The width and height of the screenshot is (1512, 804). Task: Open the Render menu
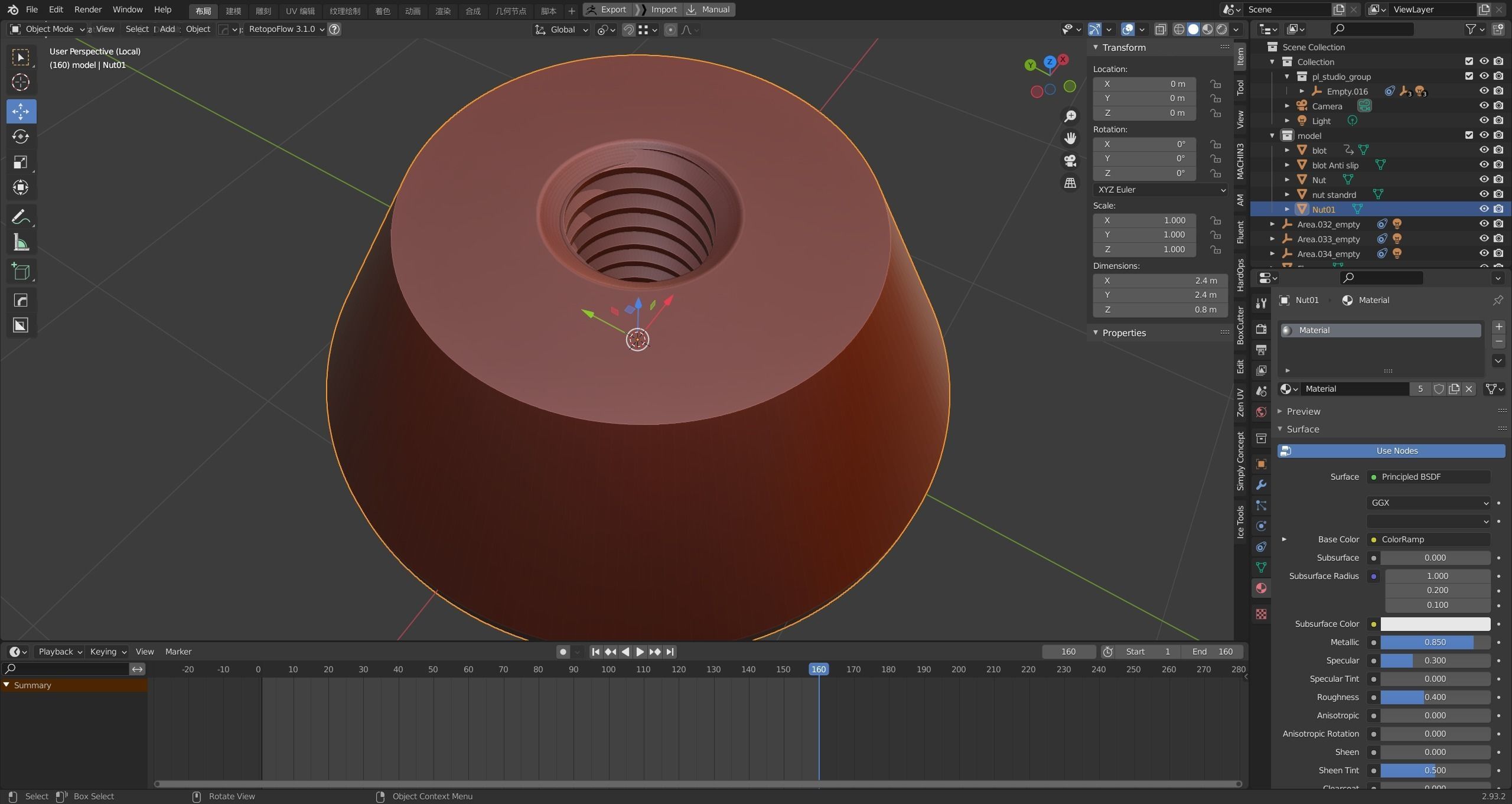pyautogui.click(x=88, y=9)
